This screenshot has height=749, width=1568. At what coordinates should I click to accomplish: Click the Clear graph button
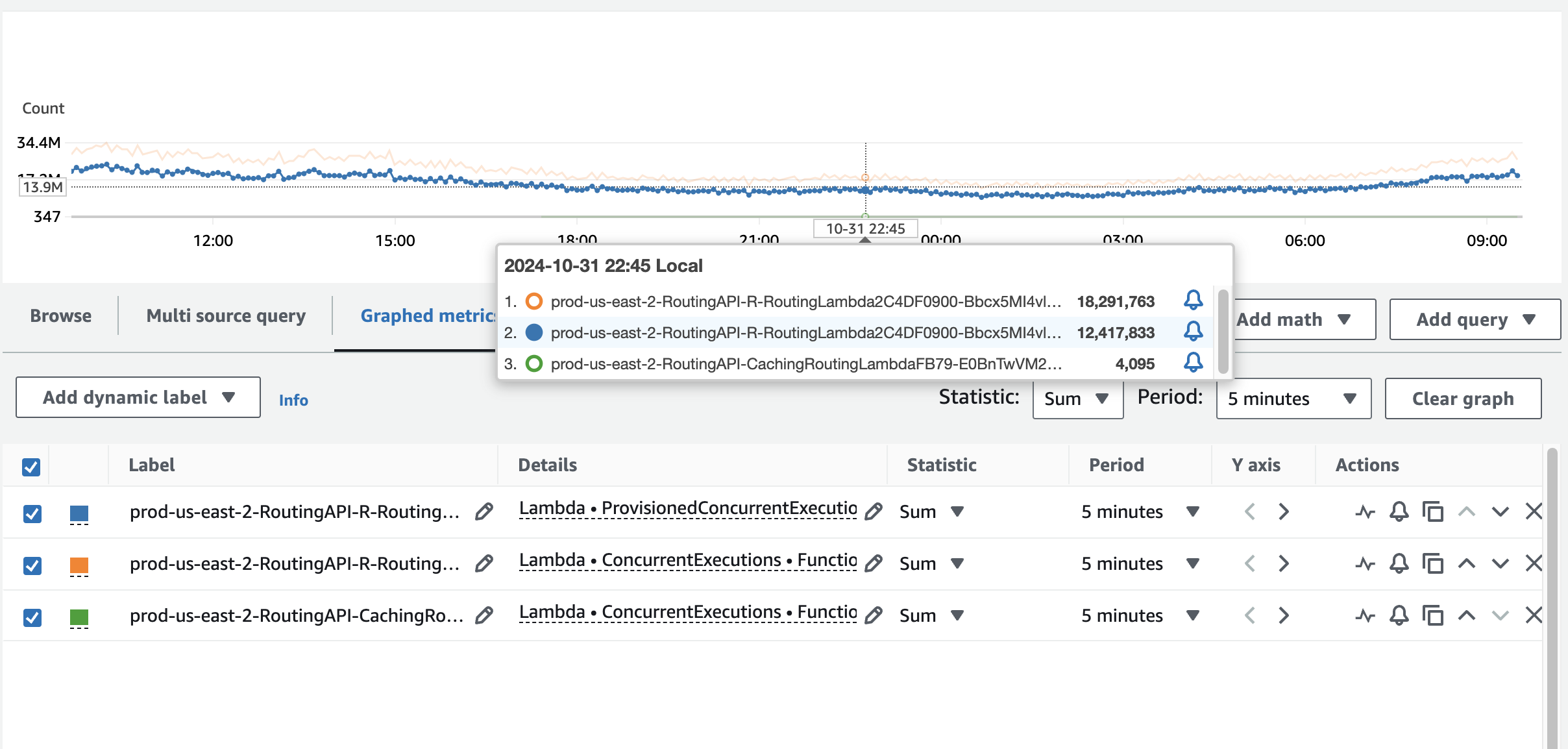(1463, 397)
